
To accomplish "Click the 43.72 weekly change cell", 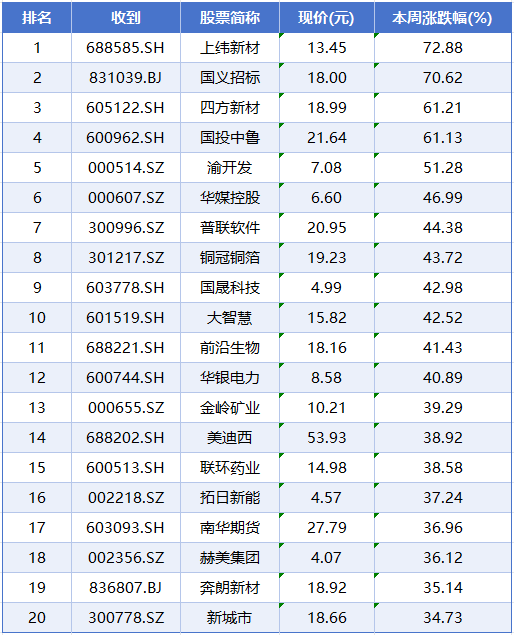I will point(443,258).
